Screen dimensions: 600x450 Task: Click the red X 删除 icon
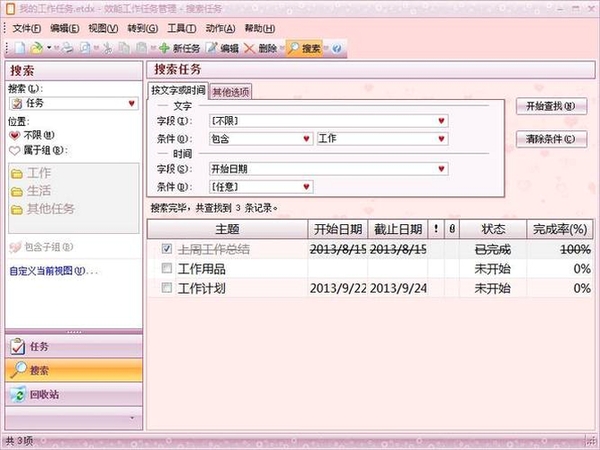coord(249,48)
